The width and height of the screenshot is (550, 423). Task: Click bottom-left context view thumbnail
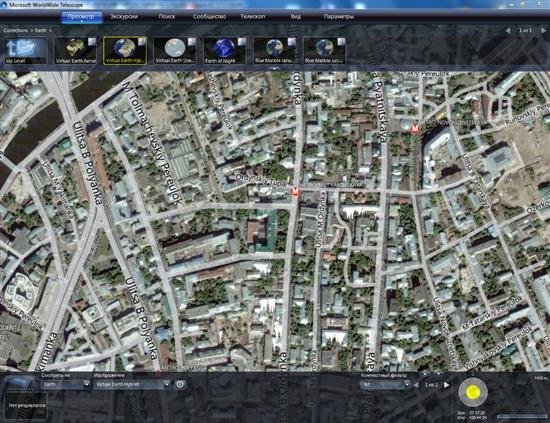coord(19,383)
